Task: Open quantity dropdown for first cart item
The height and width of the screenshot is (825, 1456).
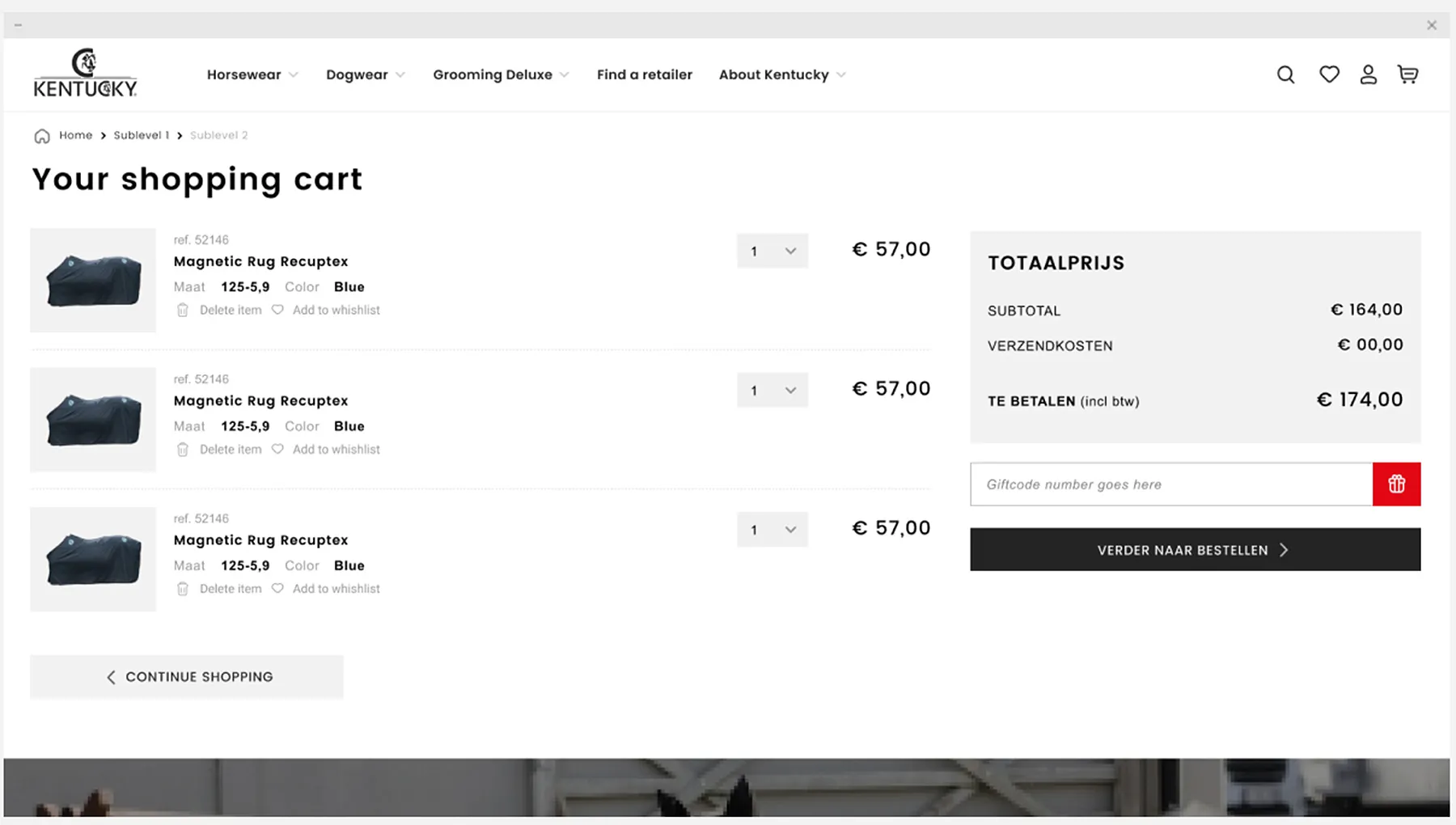Action: [772, 251]
